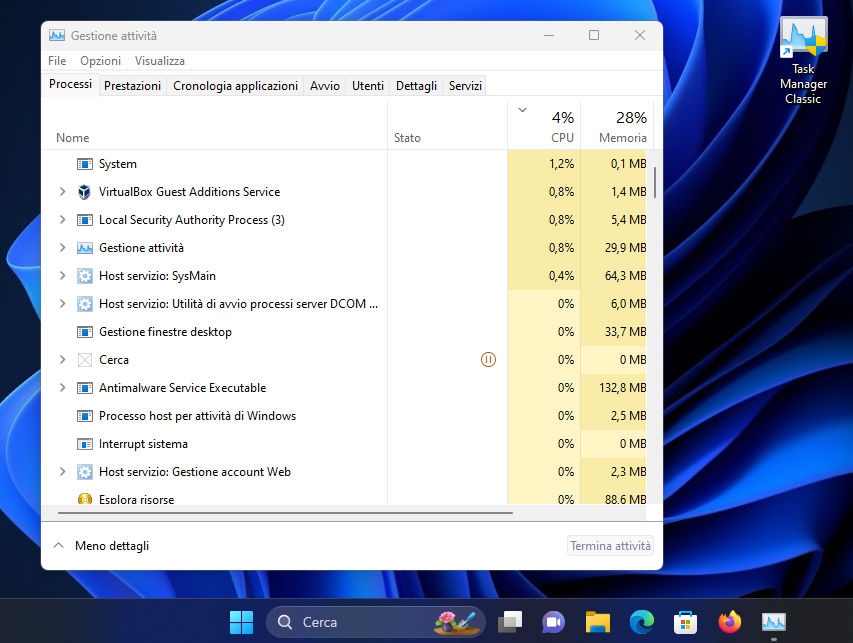853x643 pixels.
Task: Select the Gestione finestre desktop row name
Action: (165, 332)
